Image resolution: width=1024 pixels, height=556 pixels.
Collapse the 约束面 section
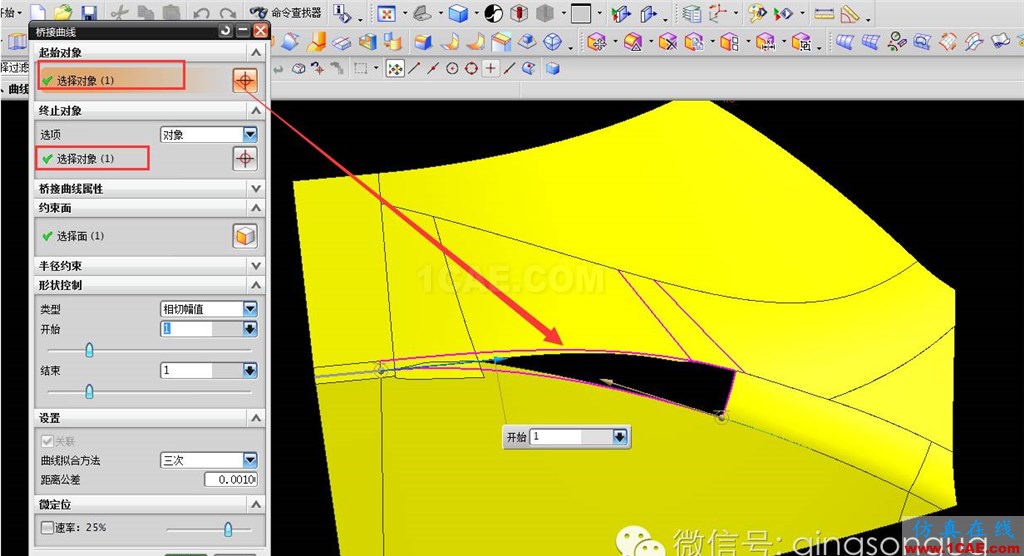click(256, 208)
